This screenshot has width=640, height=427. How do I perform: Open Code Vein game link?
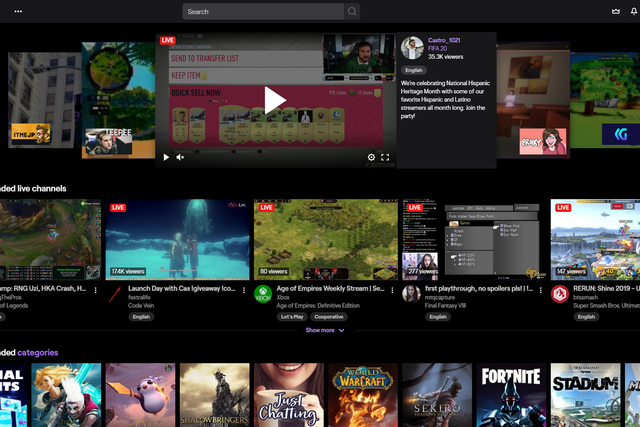pos(141,305)
